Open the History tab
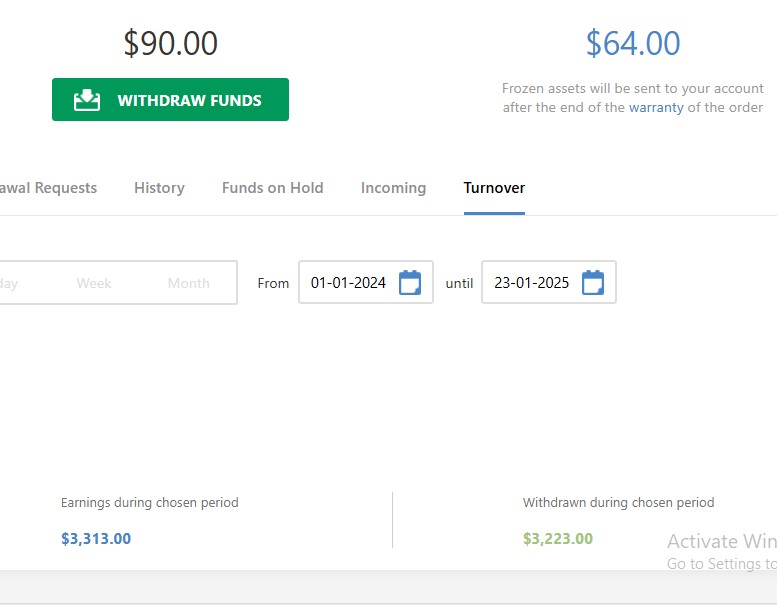Image resolution: width=777 pixels, height=605 pixels. tap(159, 188)
